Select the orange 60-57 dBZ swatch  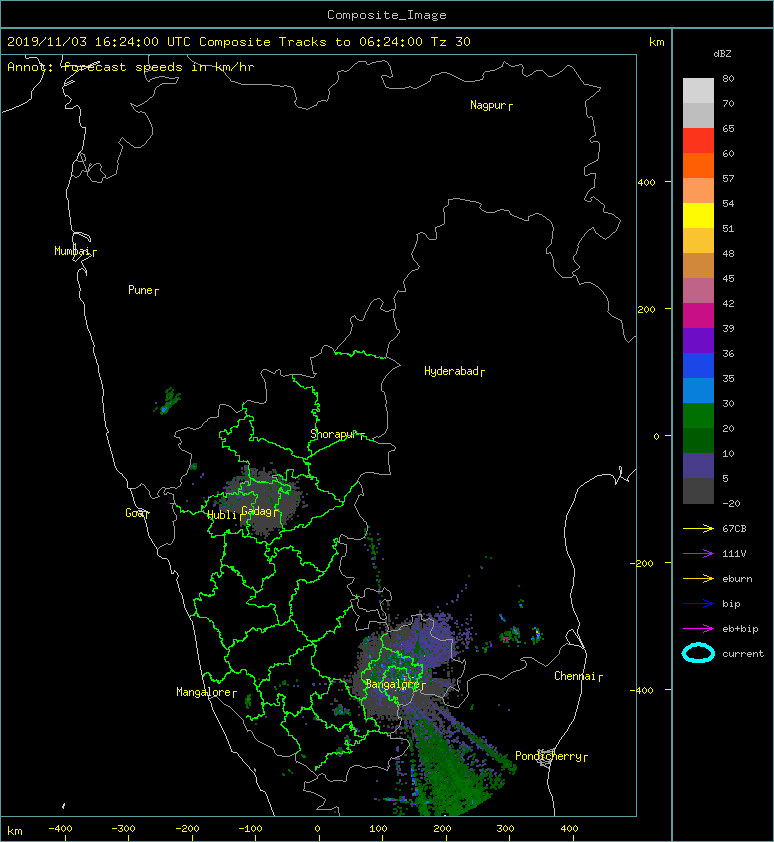[698, 165]
